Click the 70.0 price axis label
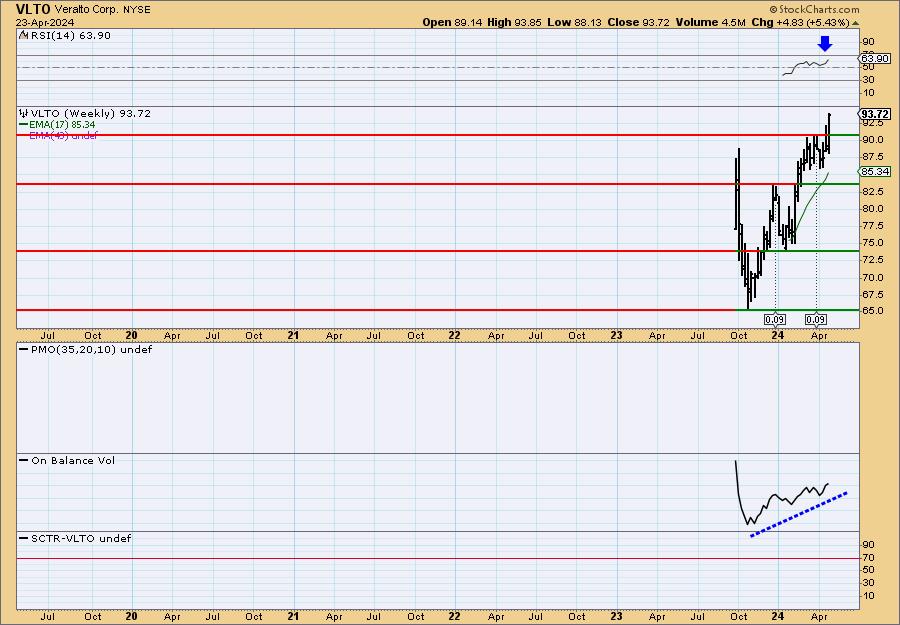900x625 pixels. [x=873, y=277]
